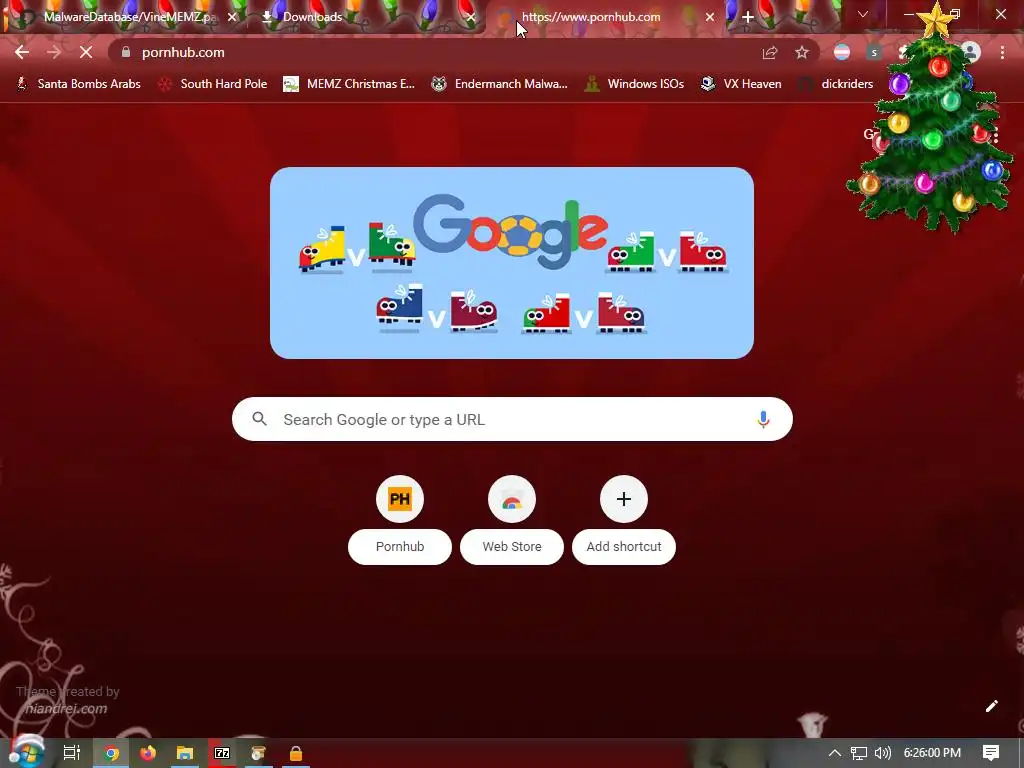This screenshot has width=1024, height=768.
Task: Open the Windows Start button
Action: (x=26, y=753)
